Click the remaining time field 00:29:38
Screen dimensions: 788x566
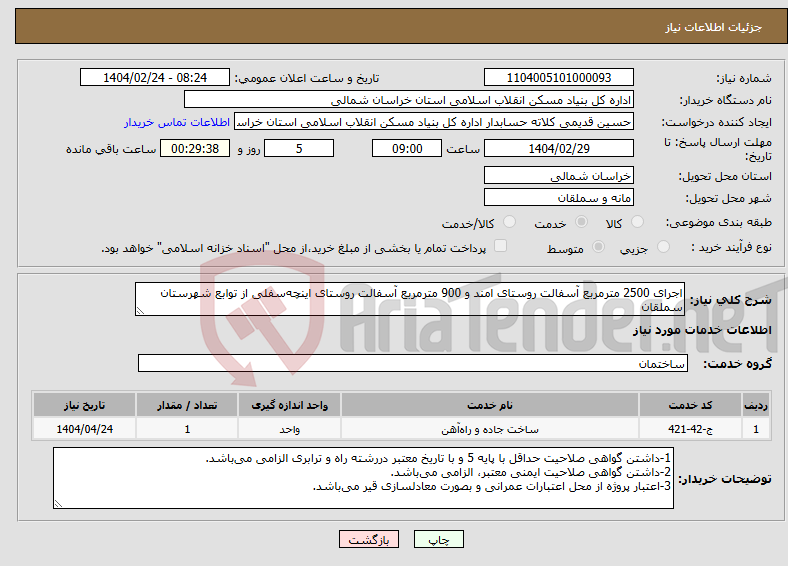coord(195,148)
